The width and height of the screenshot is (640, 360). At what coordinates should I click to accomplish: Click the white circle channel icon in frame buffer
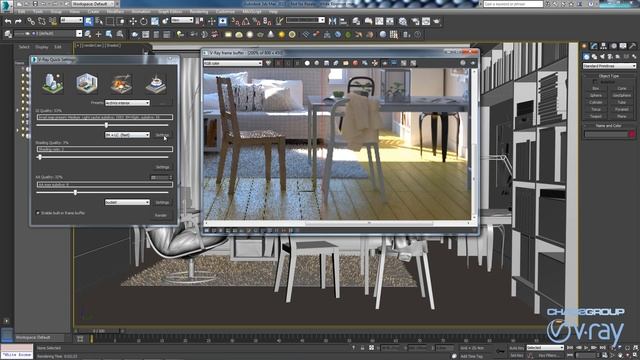pos(307,63)
